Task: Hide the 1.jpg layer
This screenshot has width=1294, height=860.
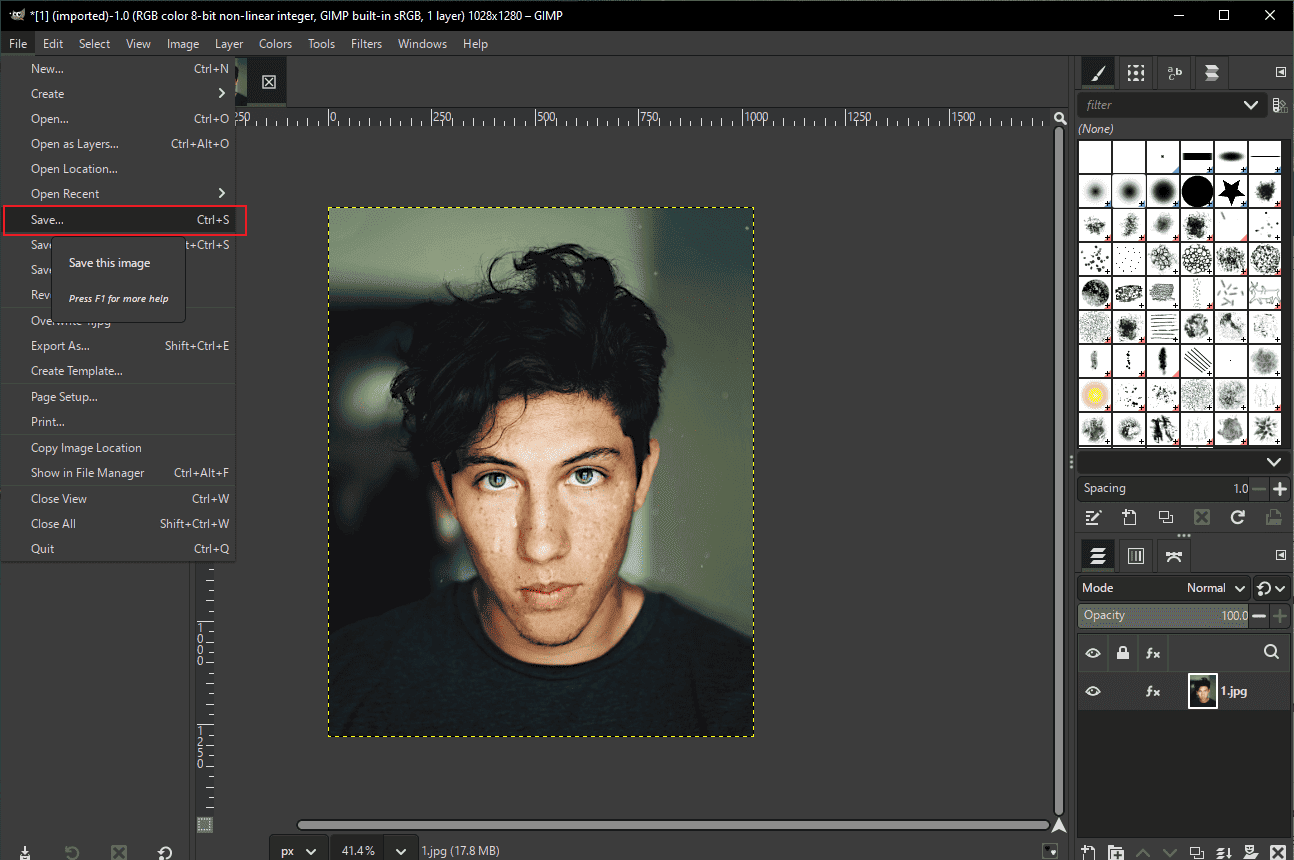Action: coord(1093,691)
